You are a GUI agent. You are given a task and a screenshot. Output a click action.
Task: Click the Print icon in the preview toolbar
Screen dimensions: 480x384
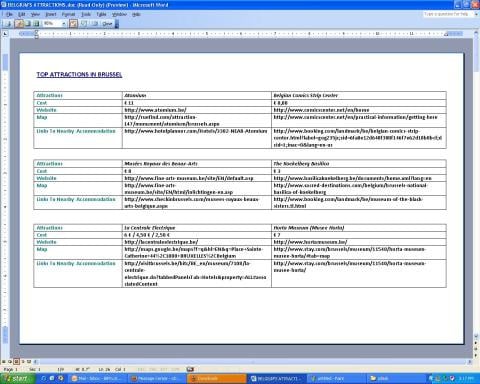9,24
